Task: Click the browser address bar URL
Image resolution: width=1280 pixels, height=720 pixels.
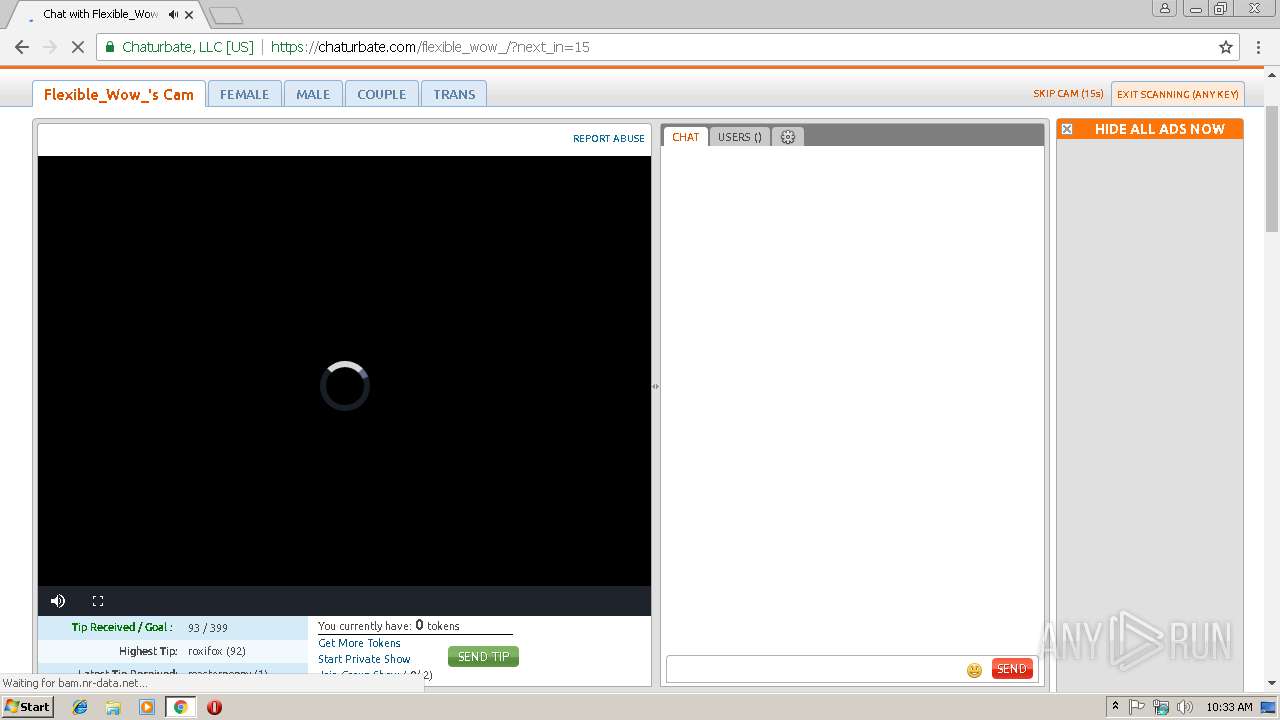Action: 430,47
